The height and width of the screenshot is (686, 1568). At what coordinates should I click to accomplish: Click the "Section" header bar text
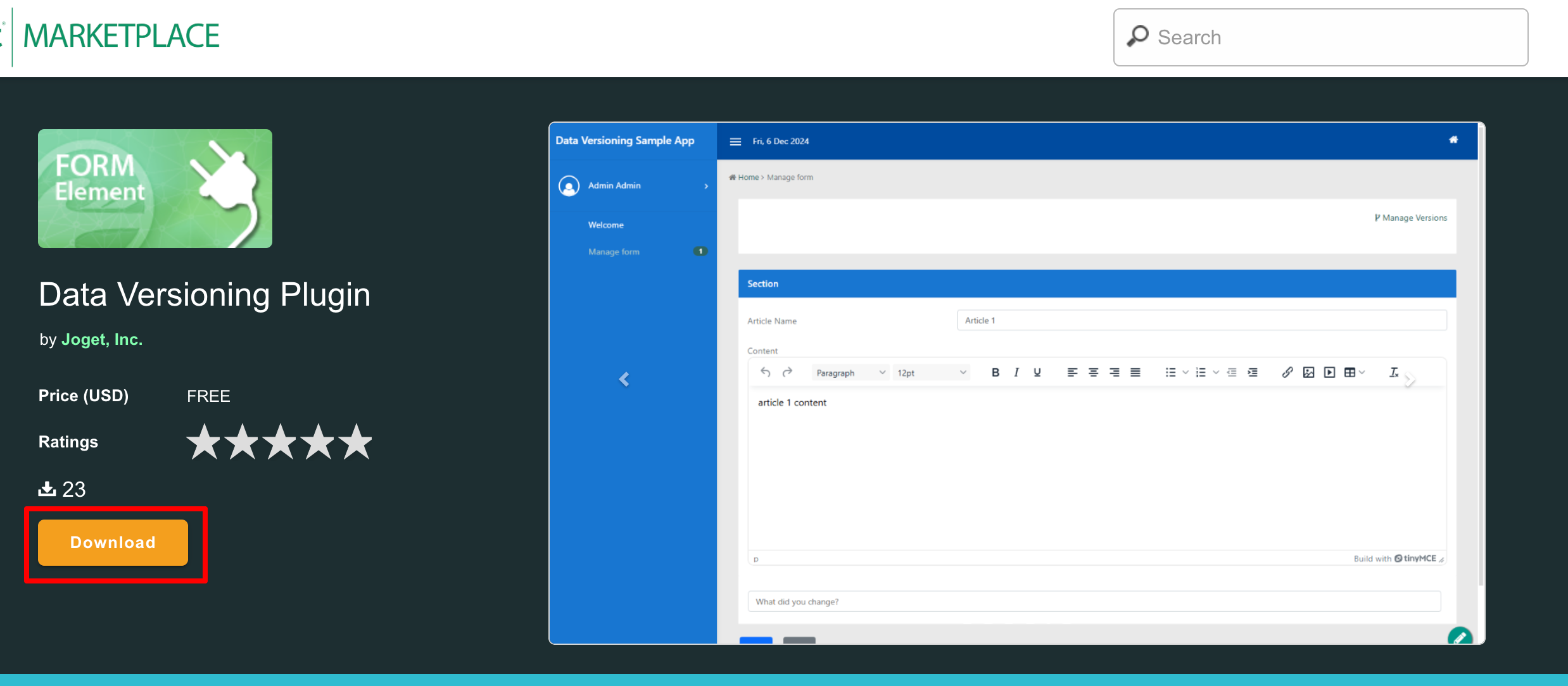tap(762, 284)
